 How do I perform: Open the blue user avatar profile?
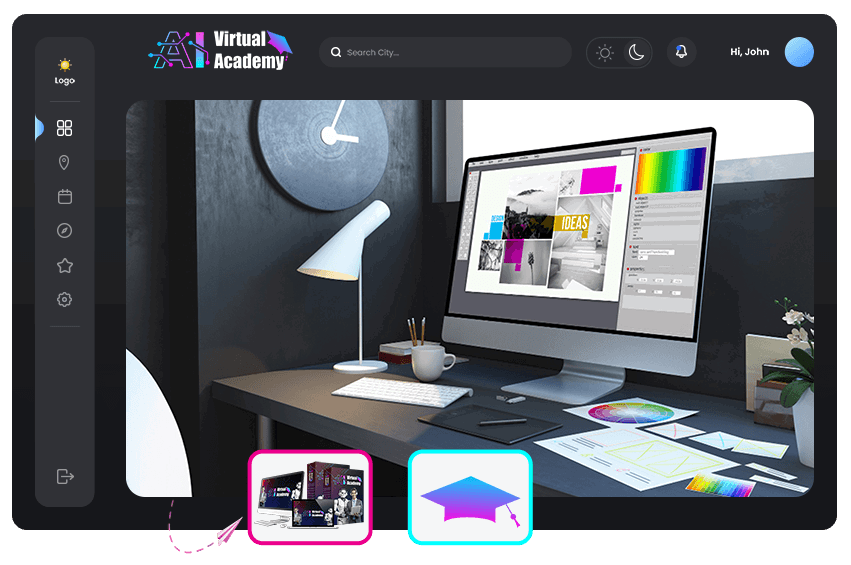coord(799,52)
